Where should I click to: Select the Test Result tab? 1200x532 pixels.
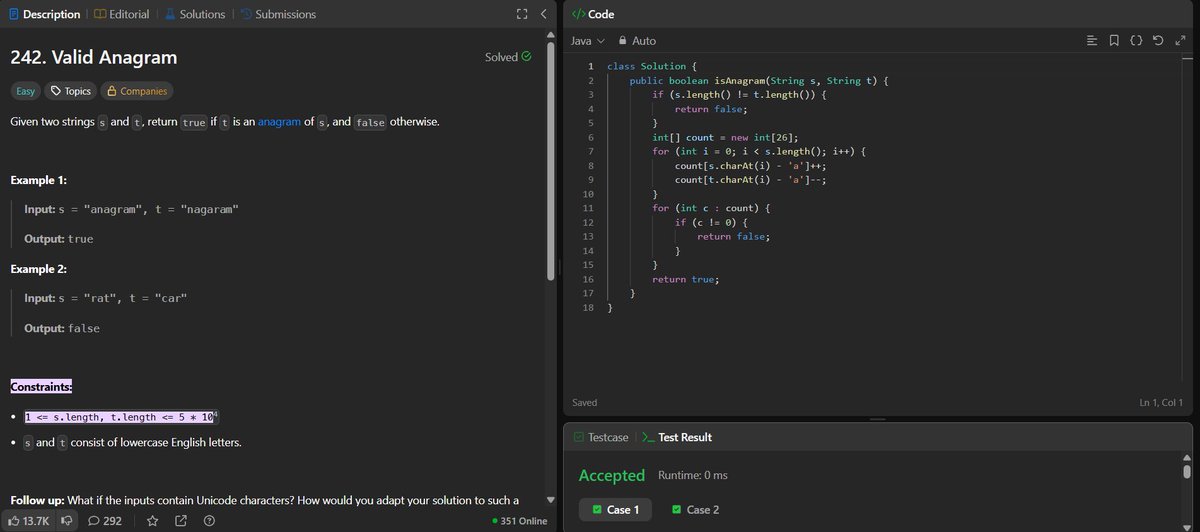point(677,437)
